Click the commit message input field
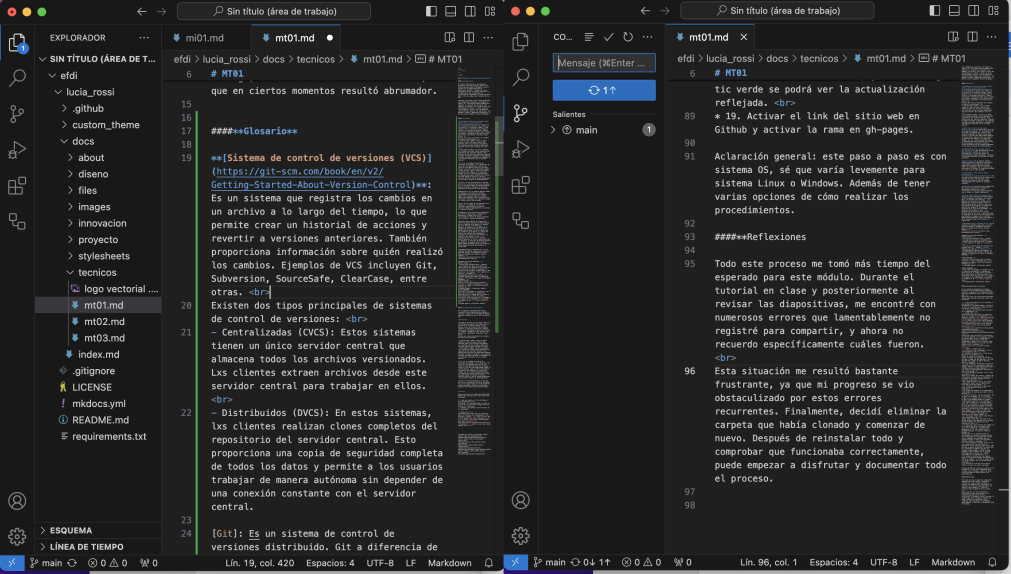Image resolution: width=1011 pixels, height=574 pixels. 604,63
